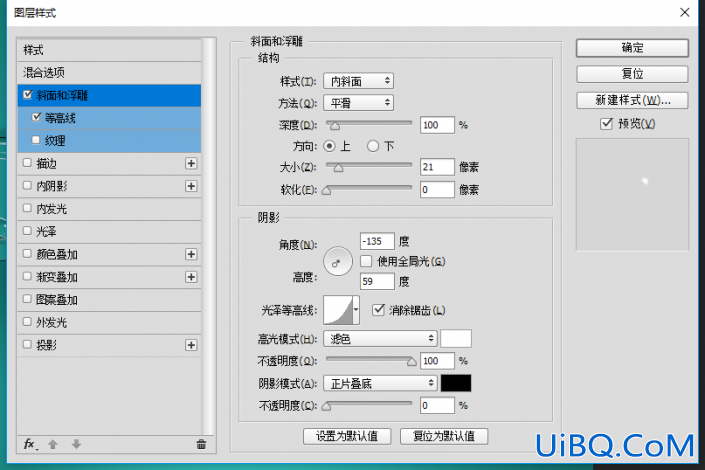Viewport: 705px width, 470px height.
Task: Click the 深度 slider handle
Action: [x=335, y=125]
